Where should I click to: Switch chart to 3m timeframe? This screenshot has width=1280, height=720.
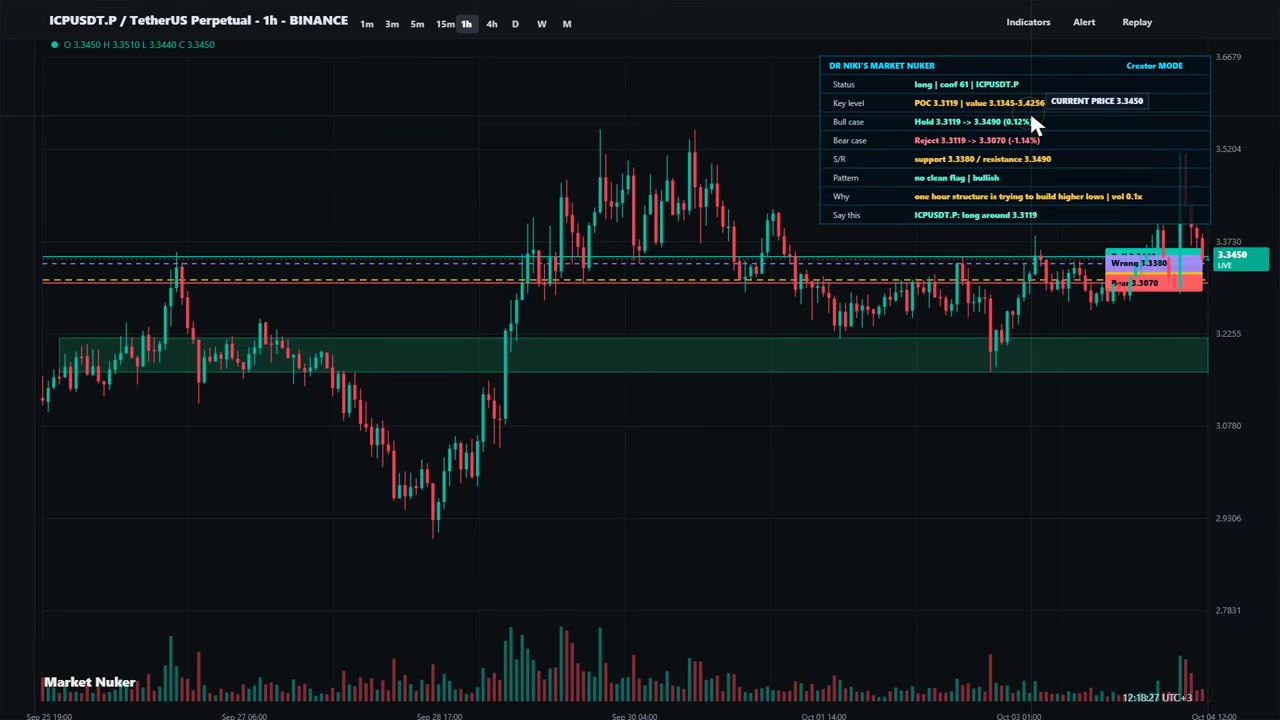click(392, 24)
